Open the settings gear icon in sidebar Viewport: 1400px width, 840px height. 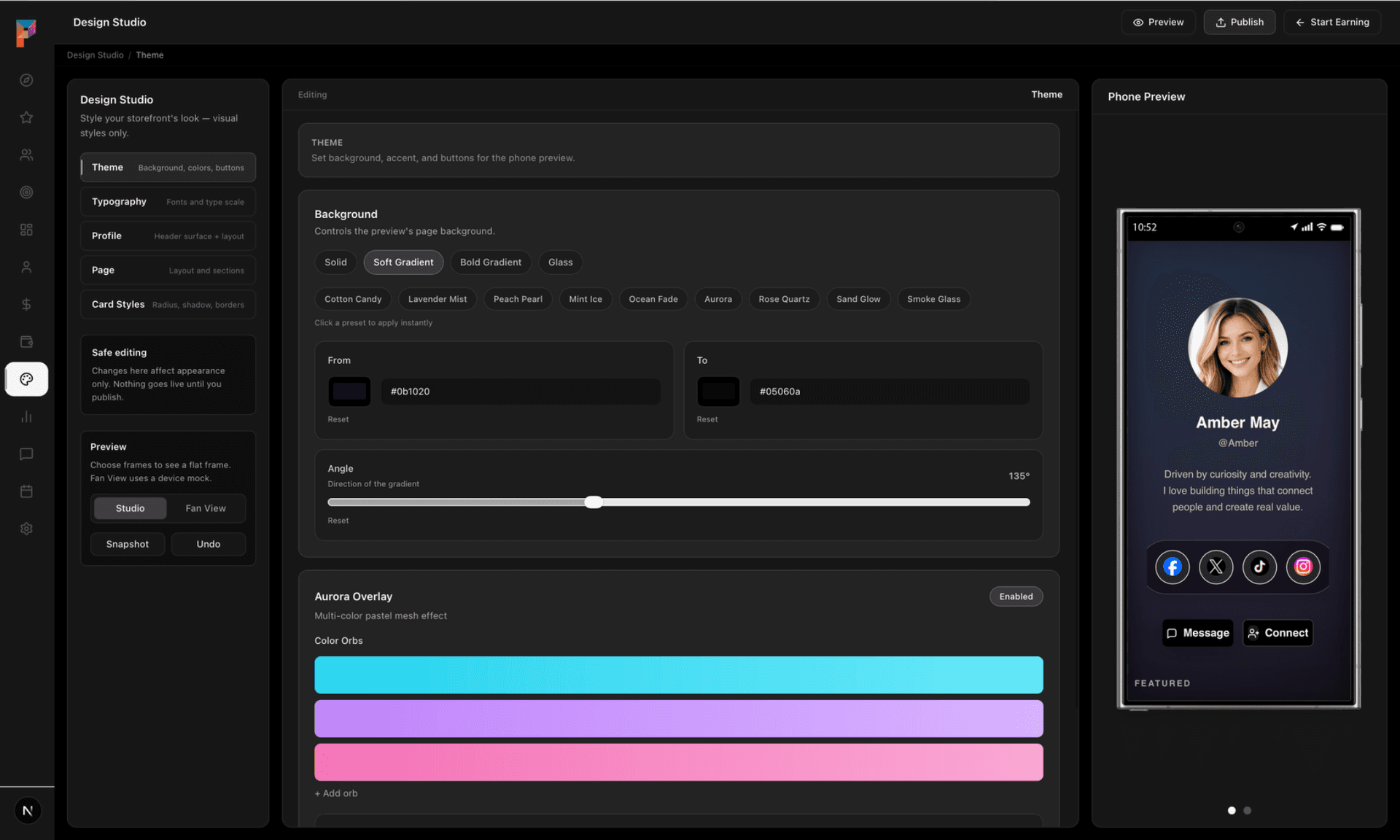26,528
